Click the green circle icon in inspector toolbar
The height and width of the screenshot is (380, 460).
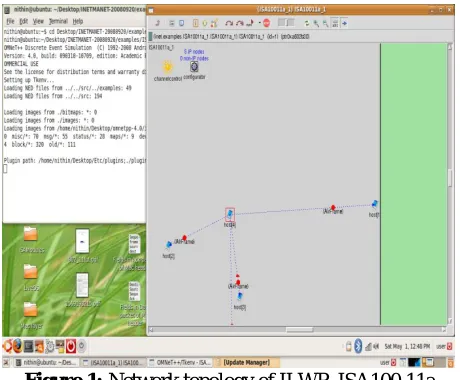point(205,23)
